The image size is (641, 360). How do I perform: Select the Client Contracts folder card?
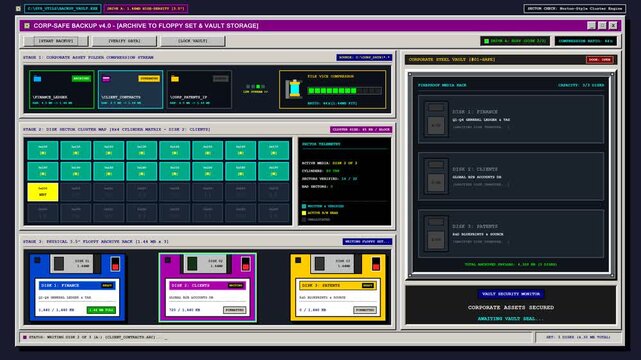tap(130, 89)
